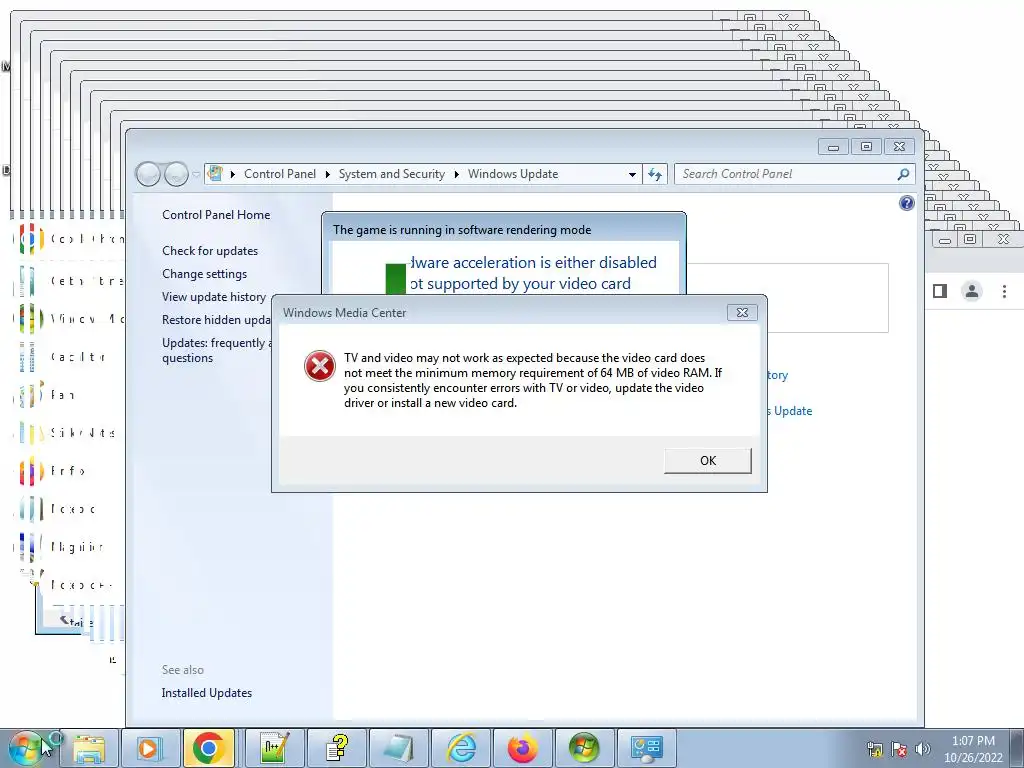
Task: Open the Control Panel Home link
Action: pyautogui.click(x=216, y=215)
